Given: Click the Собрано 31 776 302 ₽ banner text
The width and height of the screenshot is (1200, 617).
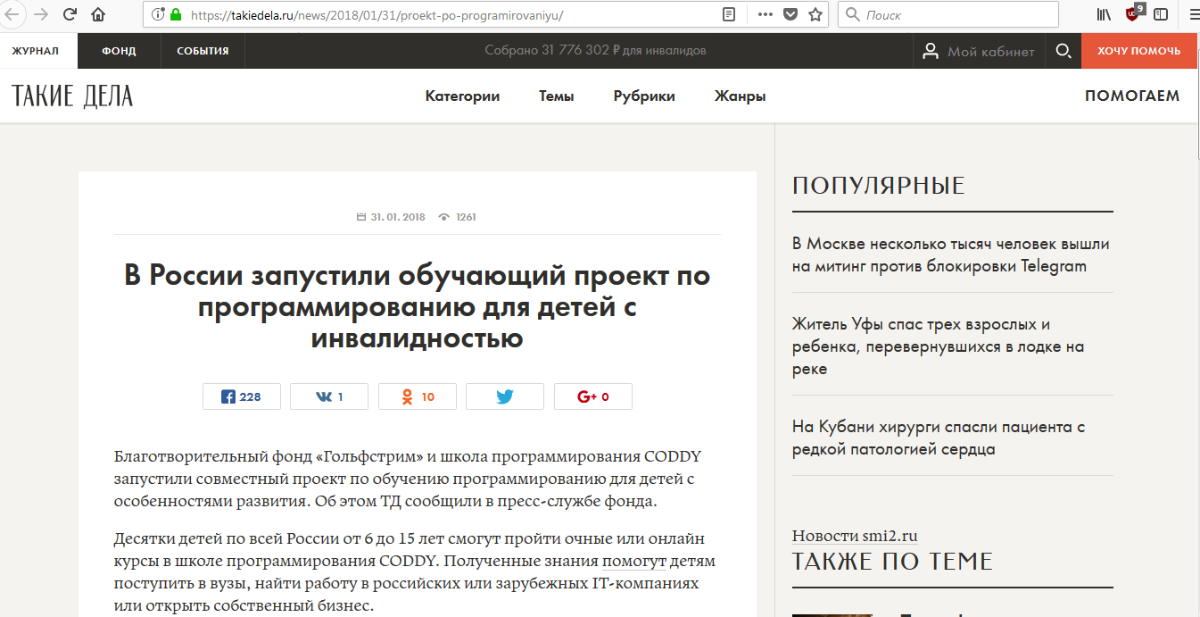Looking at the screenshot, I should click(595, 50).
